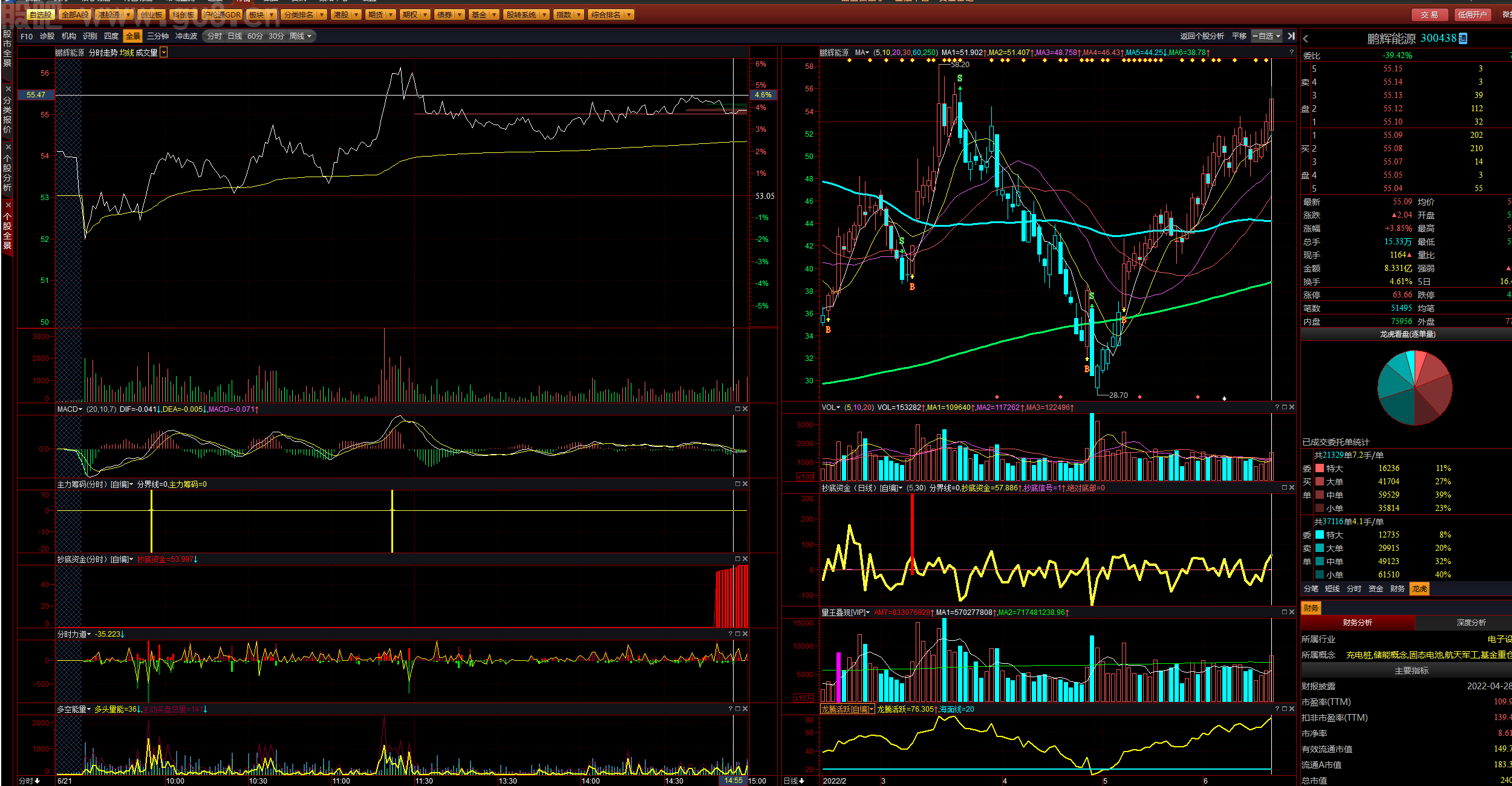Close the 分类报价 sidebar tab
Viewport: 1512px width, 786px height.
coord(8,89)
